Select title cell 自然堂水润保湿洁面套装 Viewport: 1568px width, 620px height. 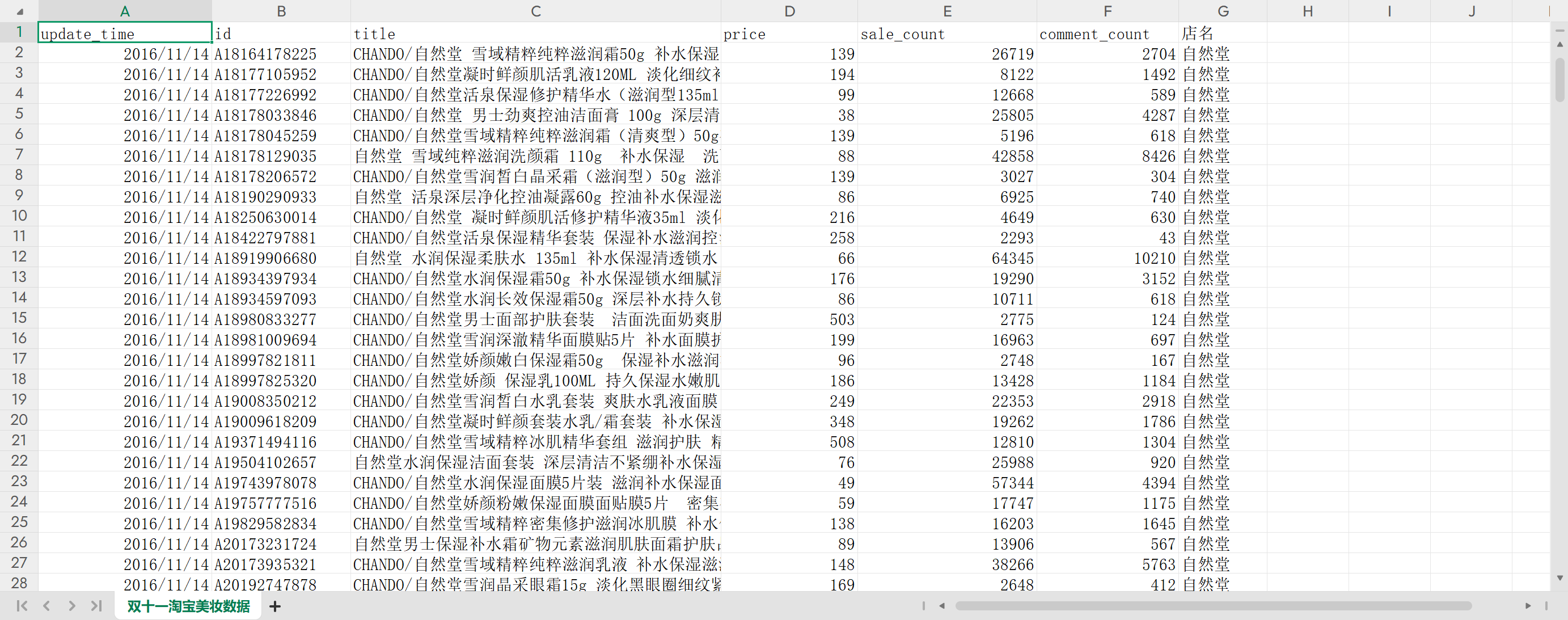[x=536, y=462]
